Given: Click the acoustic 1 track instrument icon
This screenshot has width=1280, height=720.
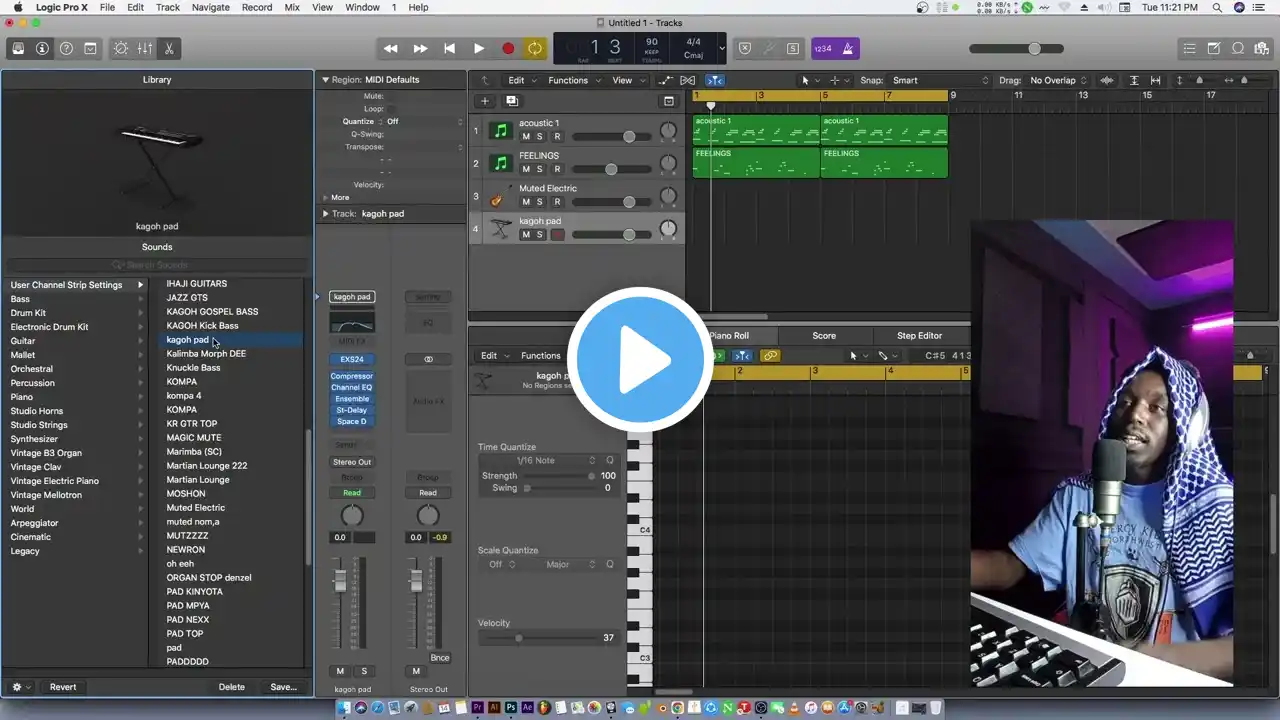Looking at the screenshot, I should coord(501,131).
